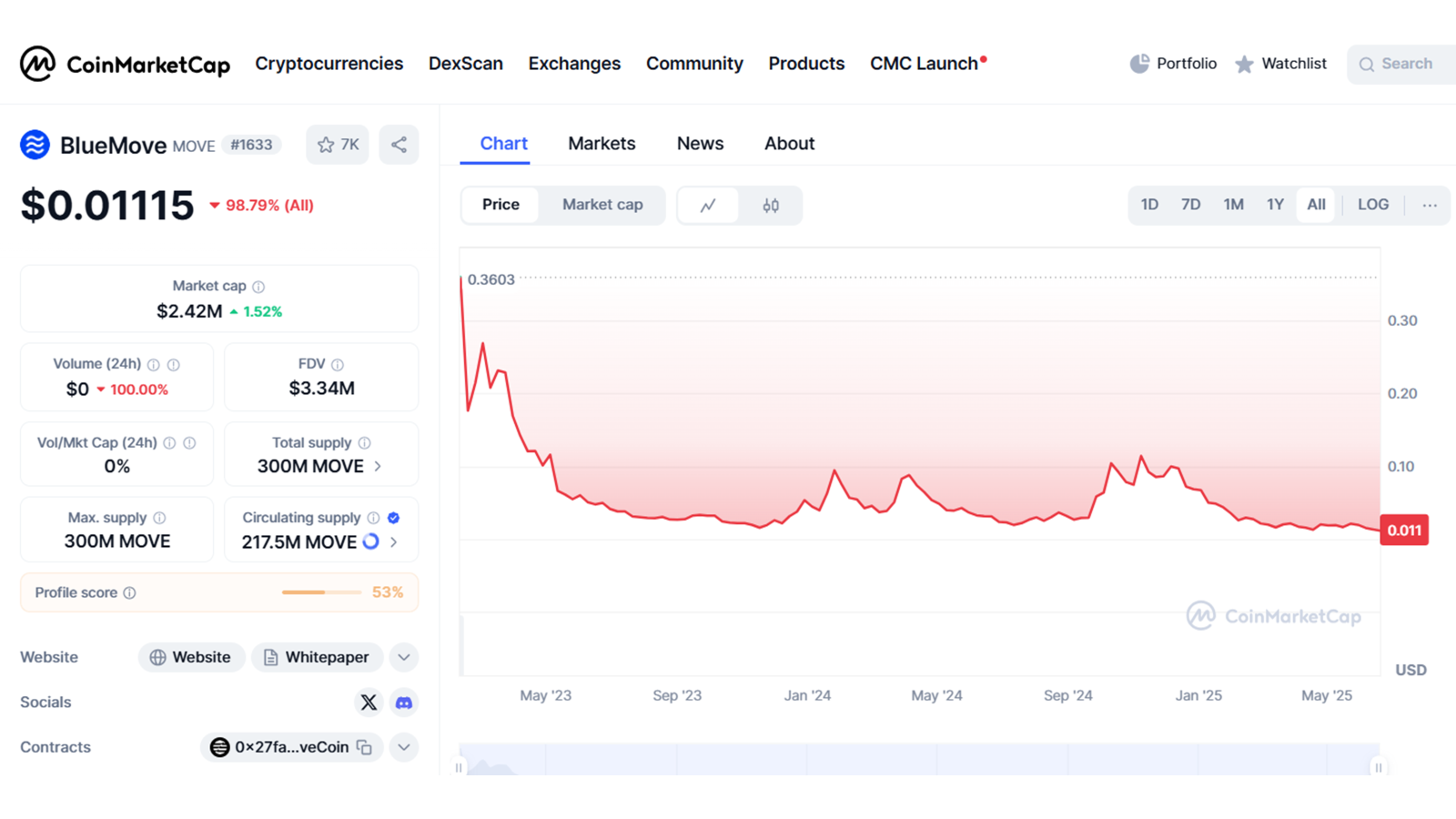
Task: Open the Community menu
Action: click(x=694, y=64)
